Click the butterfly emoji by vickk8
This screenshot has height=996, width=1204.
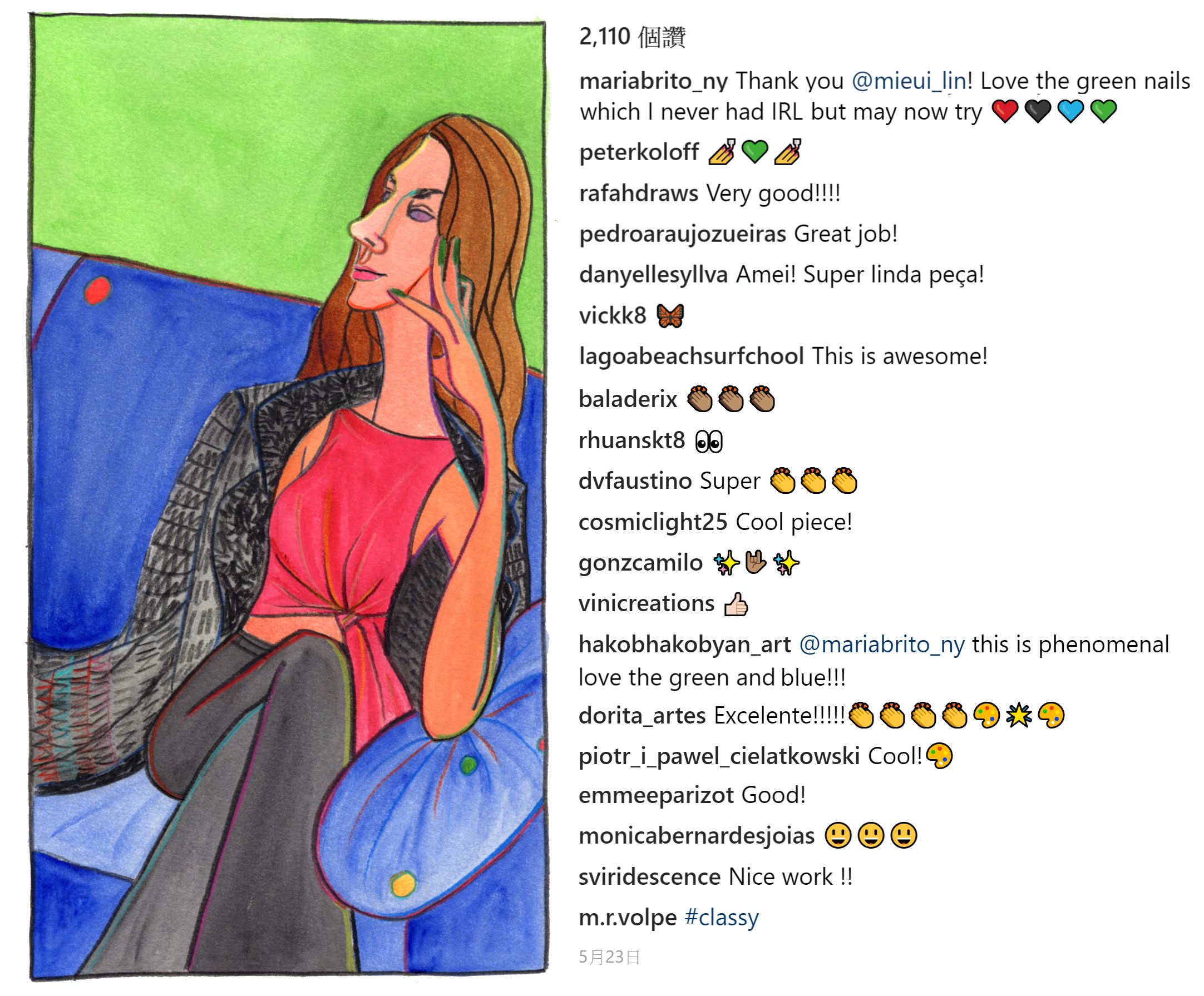pyautogui.click(x=670, y=316)
